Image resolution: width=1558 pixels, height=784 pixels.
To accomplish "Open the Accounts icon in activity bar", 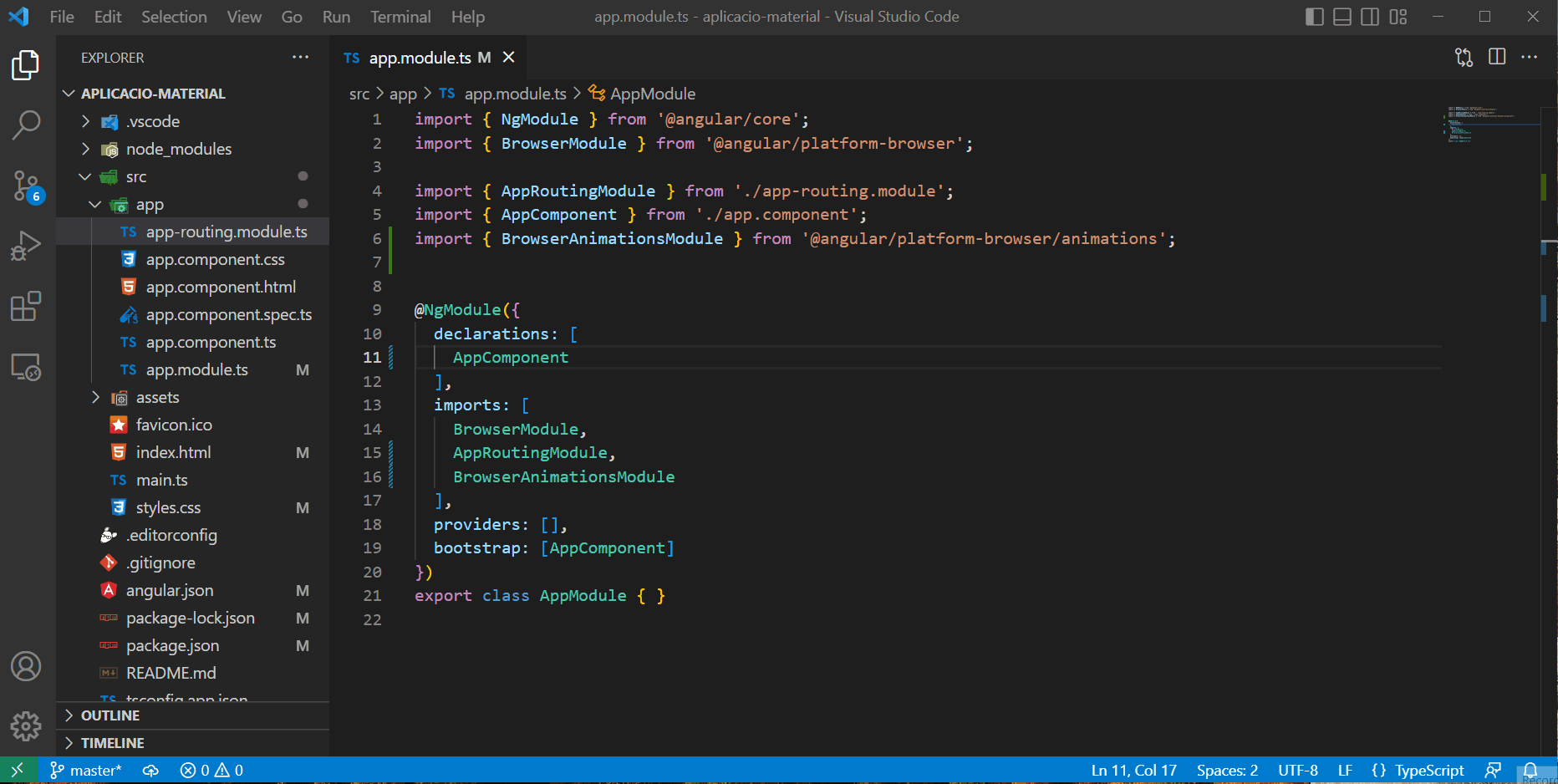I will coord(26,666).
